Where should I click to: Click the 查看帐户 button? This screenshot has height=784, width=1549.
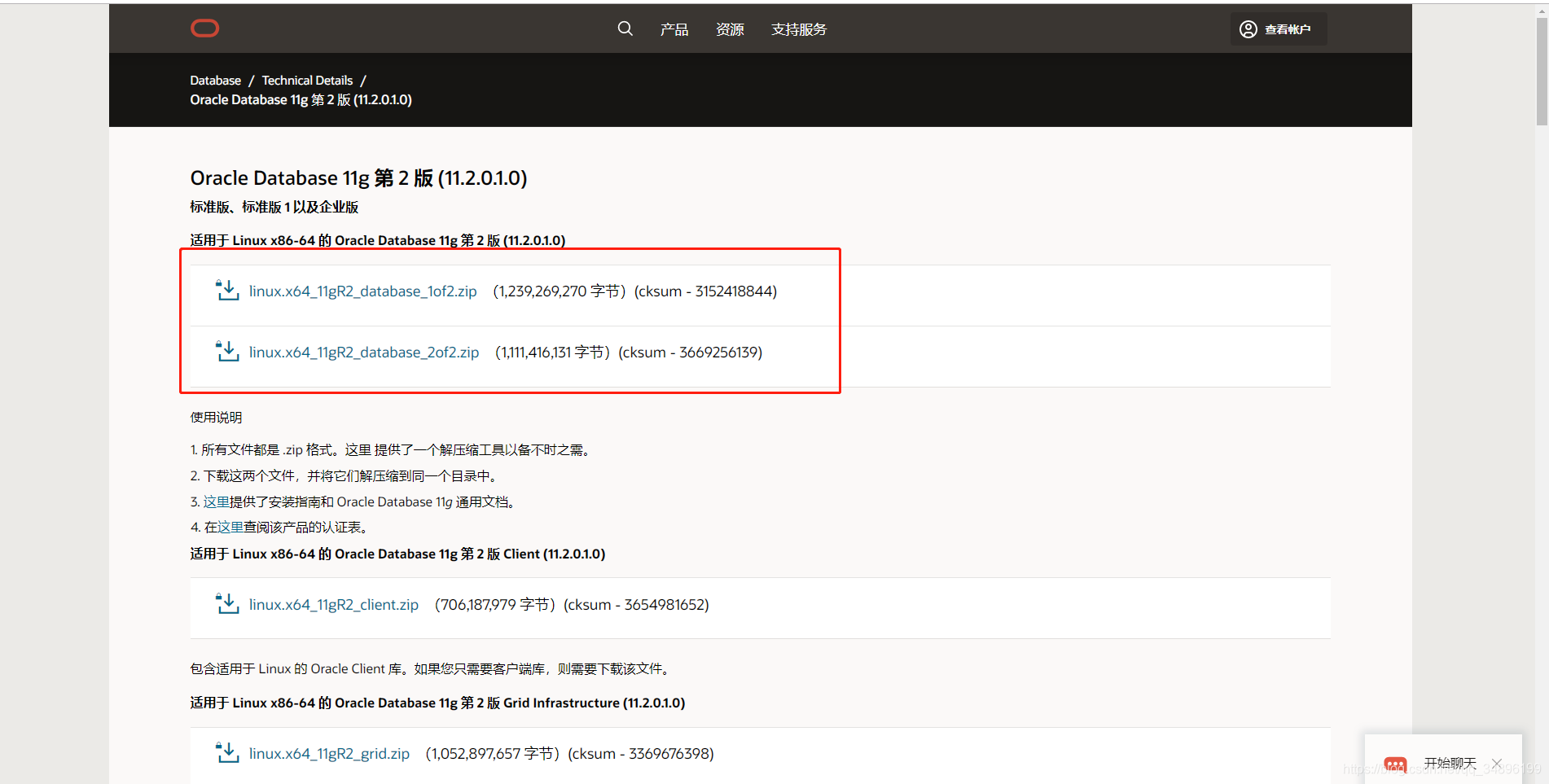pos(1278,29)
